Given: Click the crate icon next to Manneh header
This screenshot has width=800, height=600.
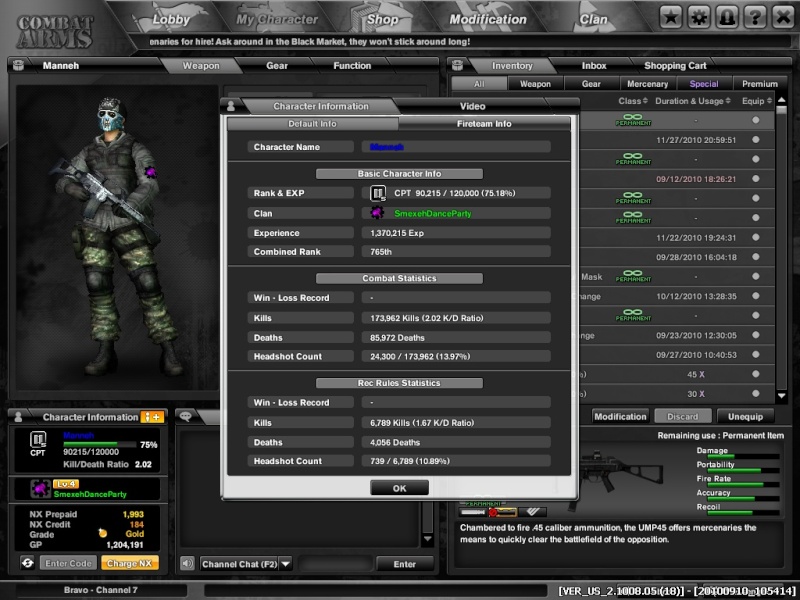Looking at the screenshot, I should pyautogui.click(x=18, y=65).
